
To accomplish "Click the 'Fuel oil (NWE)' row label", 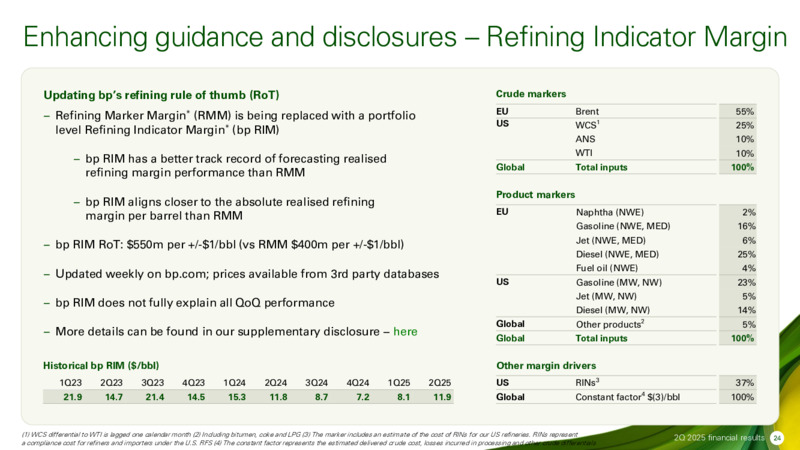I will point(607,268).
